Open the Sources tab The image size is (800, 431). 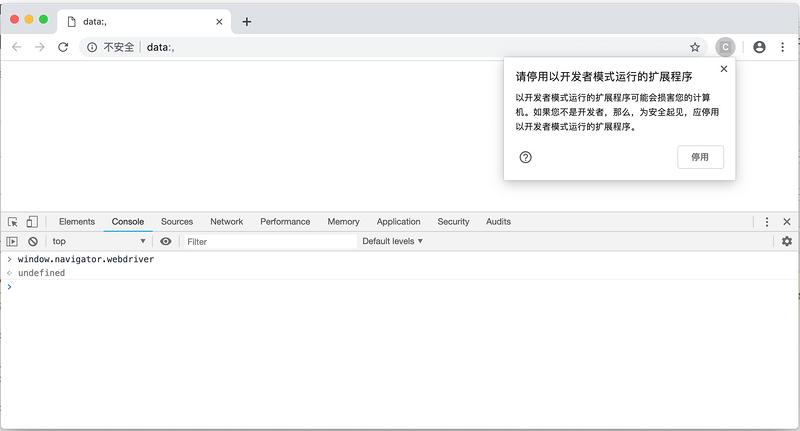(x=177, y=222)
